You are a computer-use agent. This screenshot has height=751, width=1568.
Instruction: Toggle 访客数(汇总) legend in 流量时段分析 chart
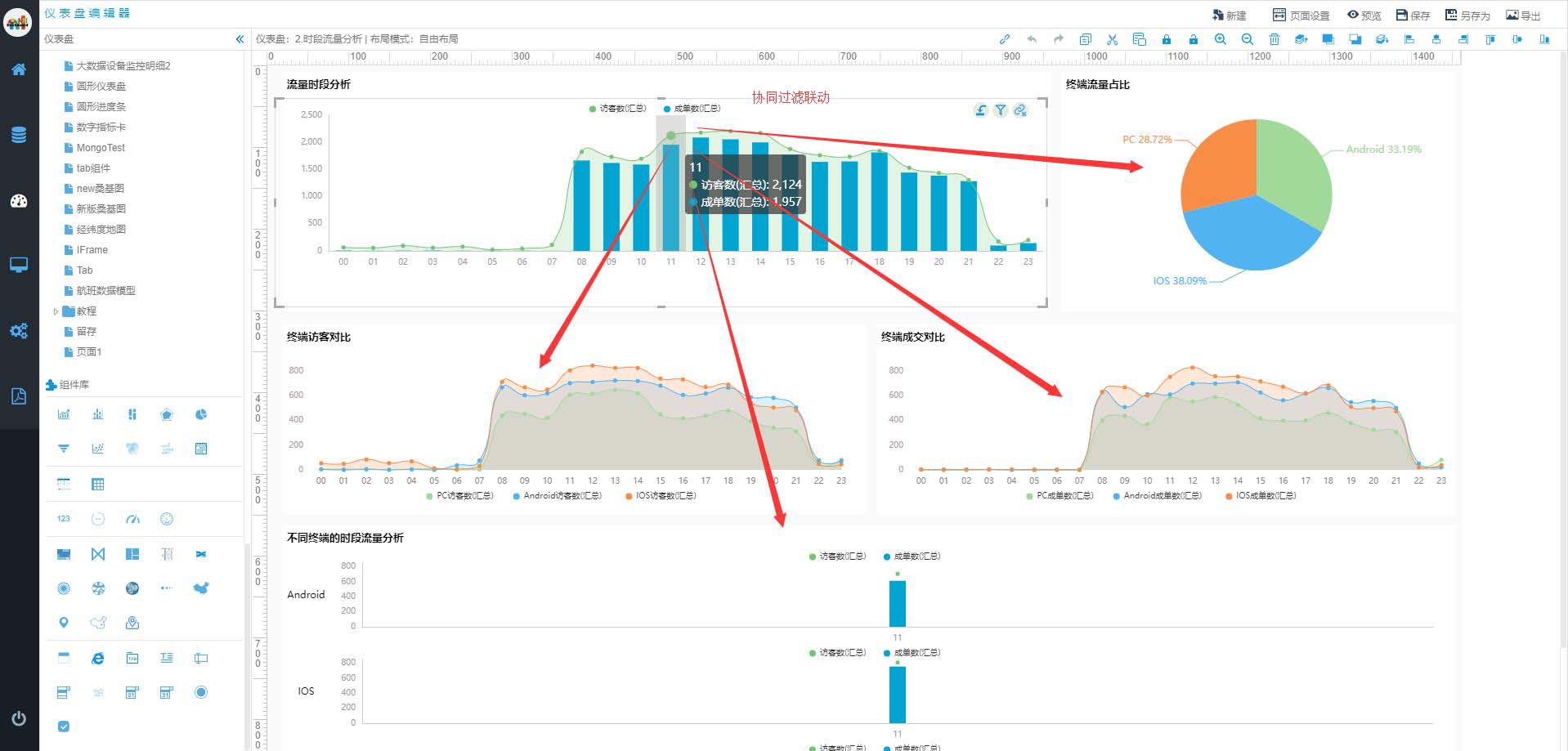pos(618,109)
